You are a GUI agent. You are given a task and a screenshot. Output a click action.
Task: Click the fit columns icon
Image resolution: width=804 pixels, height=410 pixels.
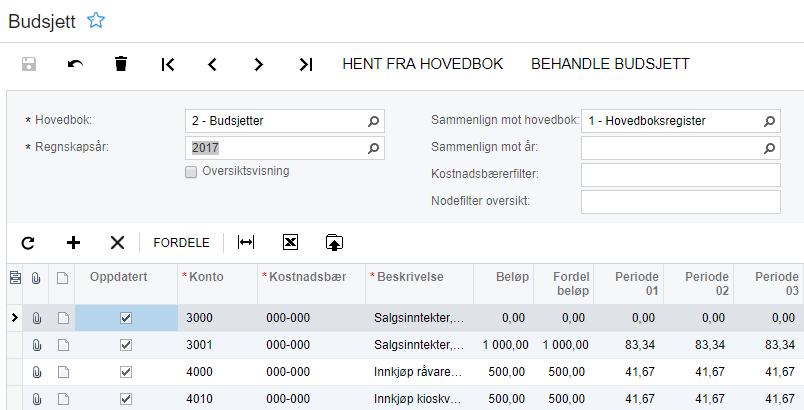[x=245, y=242]
